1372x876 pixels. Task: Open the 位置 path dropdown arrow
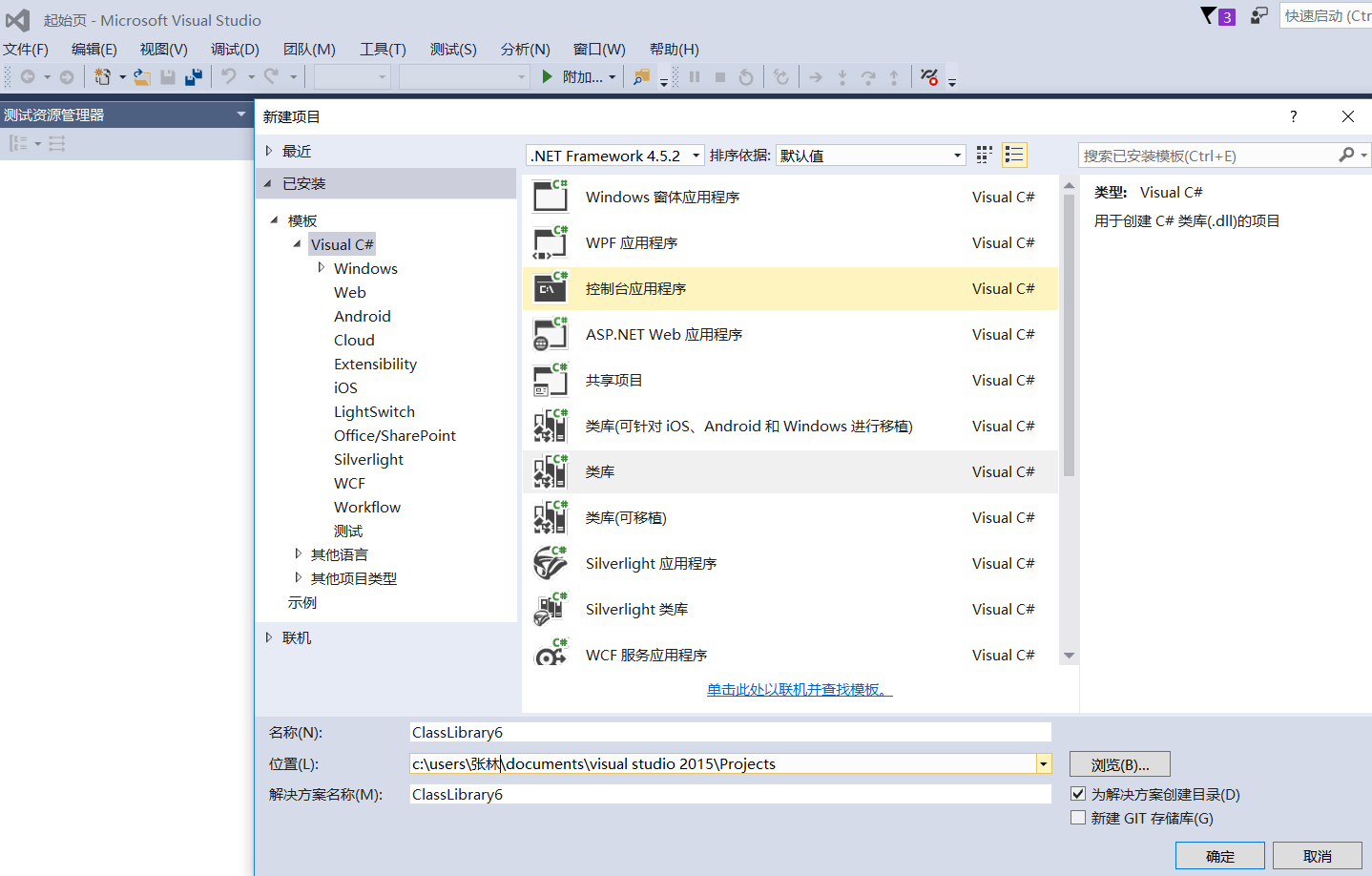tap(1044, 763)
